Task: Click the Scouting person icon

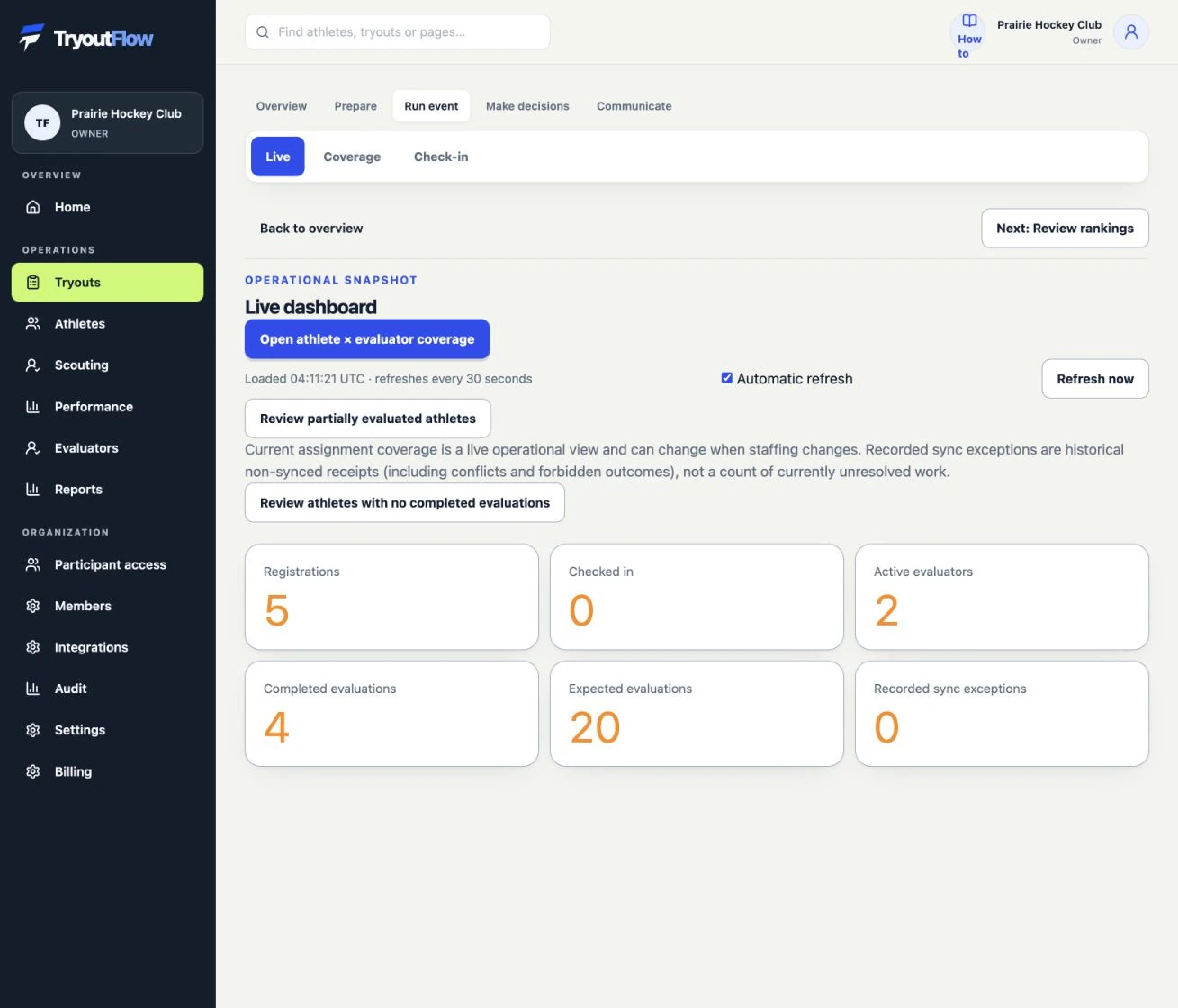Action: (33, 365)
